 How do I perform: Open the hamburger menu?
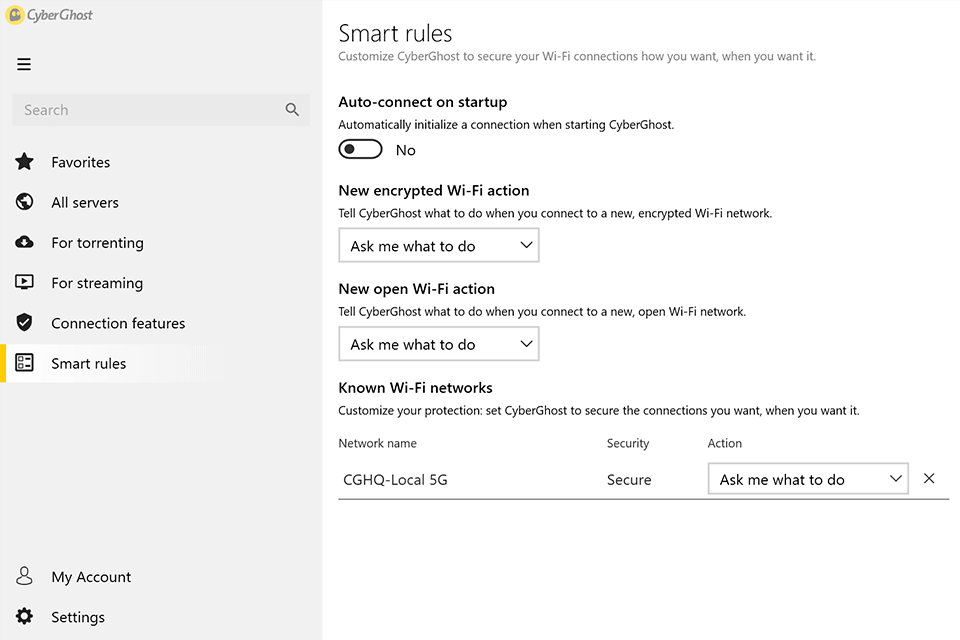pos(24,64)
